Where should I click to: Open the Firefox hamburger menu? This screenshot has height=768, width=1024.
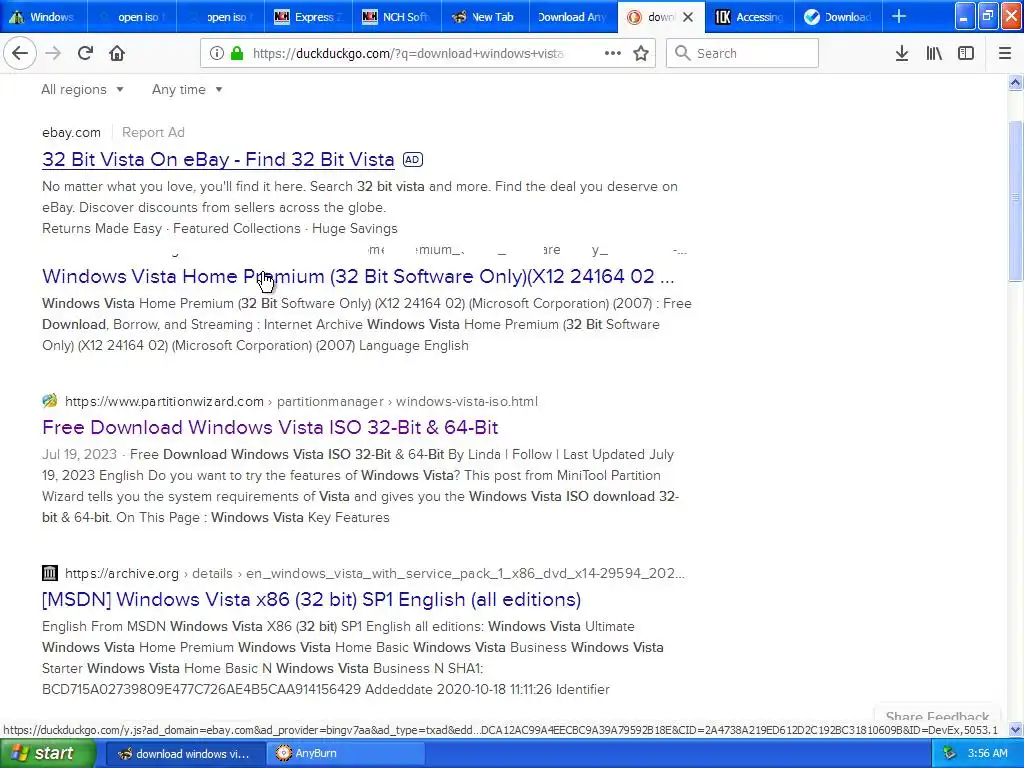(x=1004, y=53)
